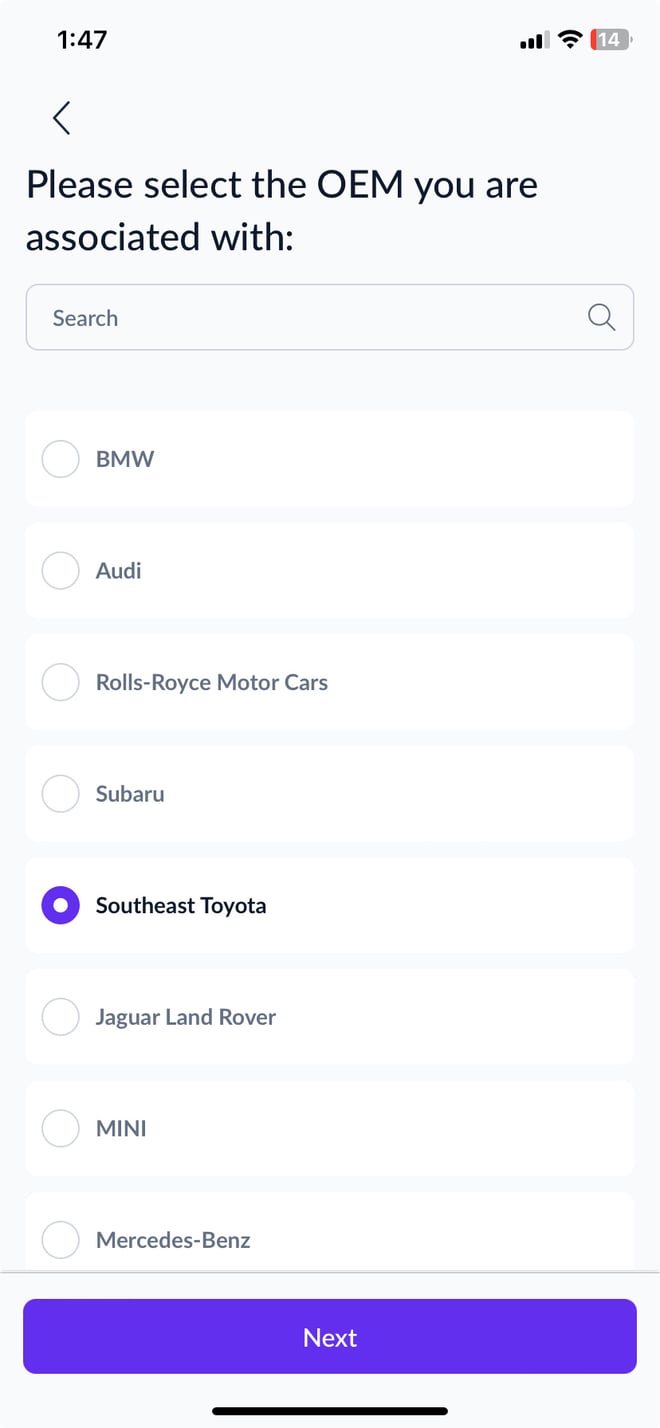Select the Subaru radio button
The image size is (660, 1428).
tap(60, 794)
